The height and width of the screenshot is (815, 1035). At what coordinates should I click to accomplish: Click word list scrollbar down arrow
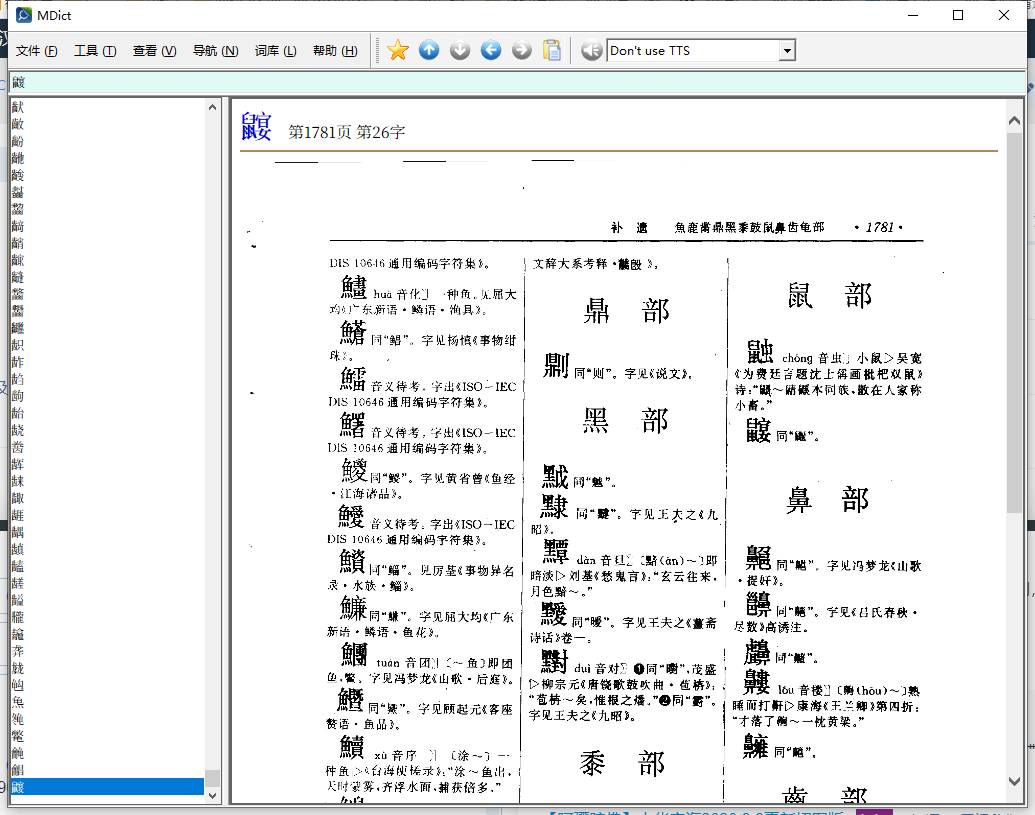click(212, 795)
